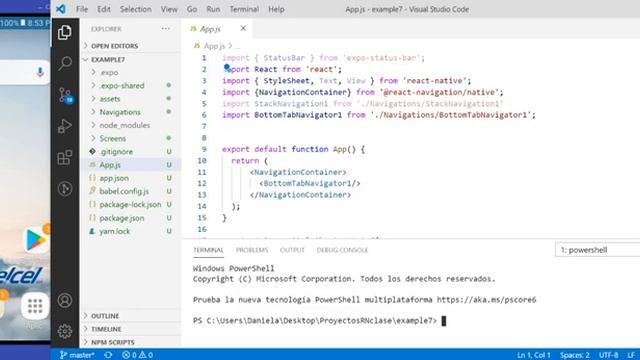Open the Terminal menu

tap(244, 9)
